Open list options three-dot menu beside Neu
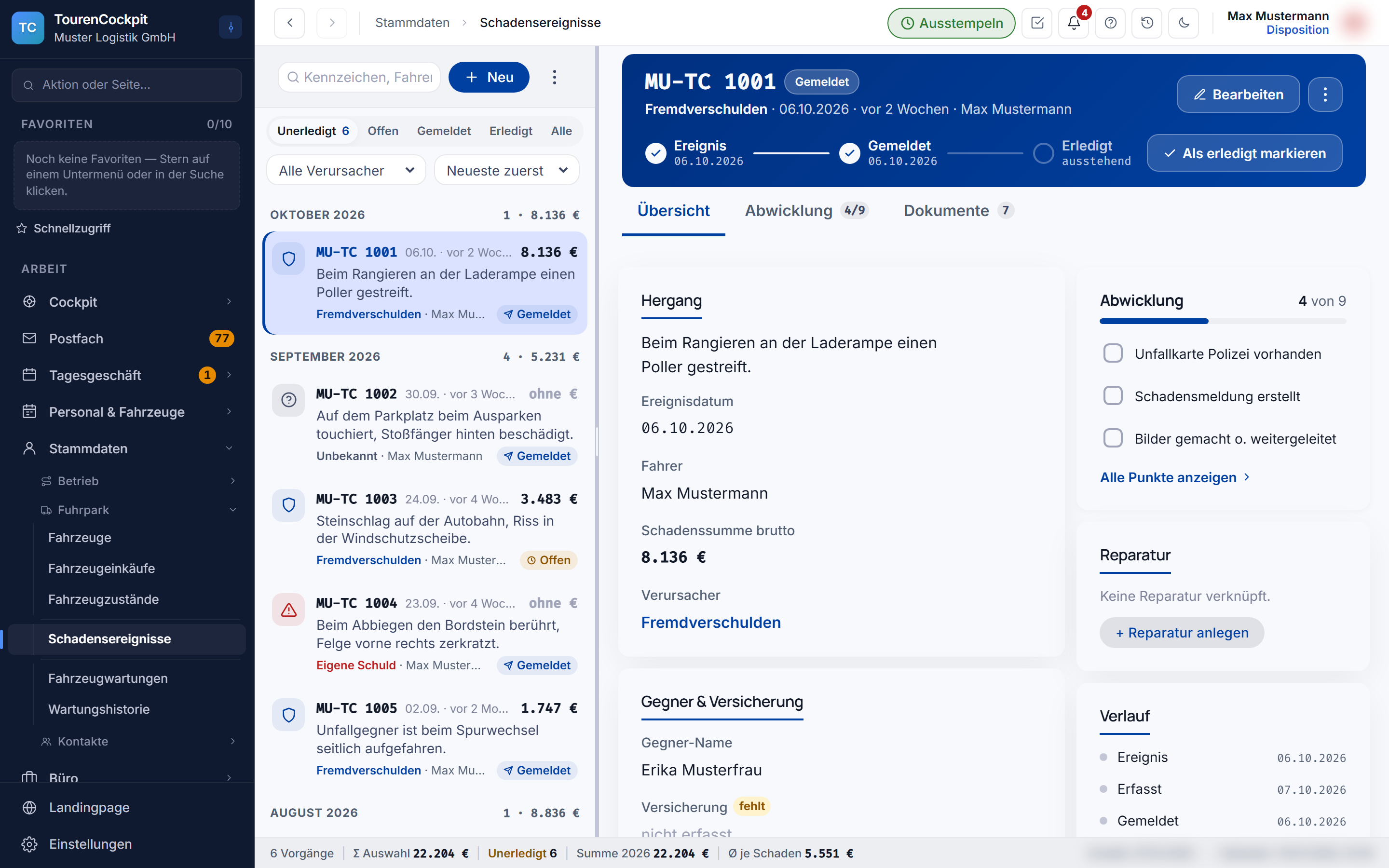The width and height of the screenshot is (1389, 868). pyautogui.click(x=554, y=77)
